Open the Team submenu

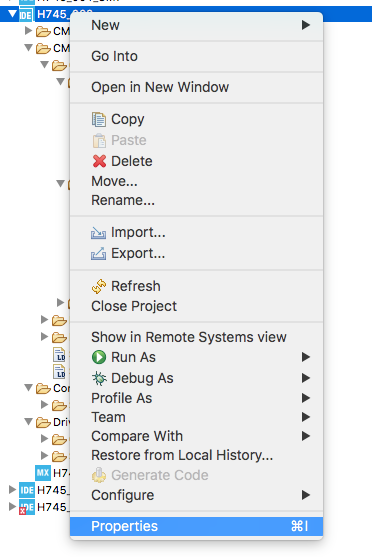(196, 417)
